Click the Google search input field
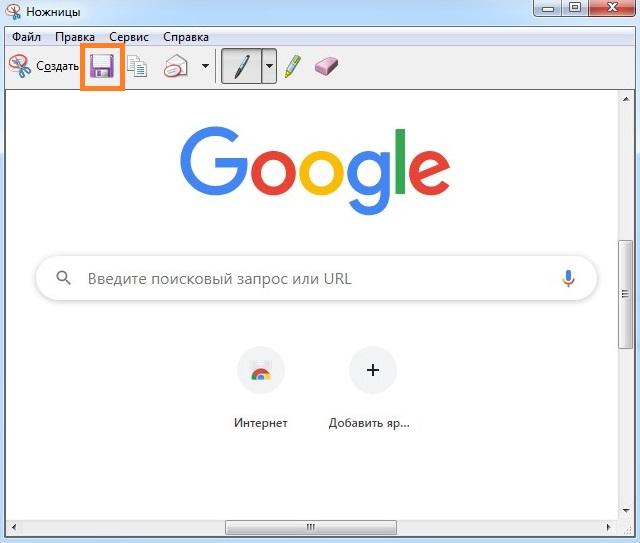This screenshot has height=543, width=640. click(316, 278)
